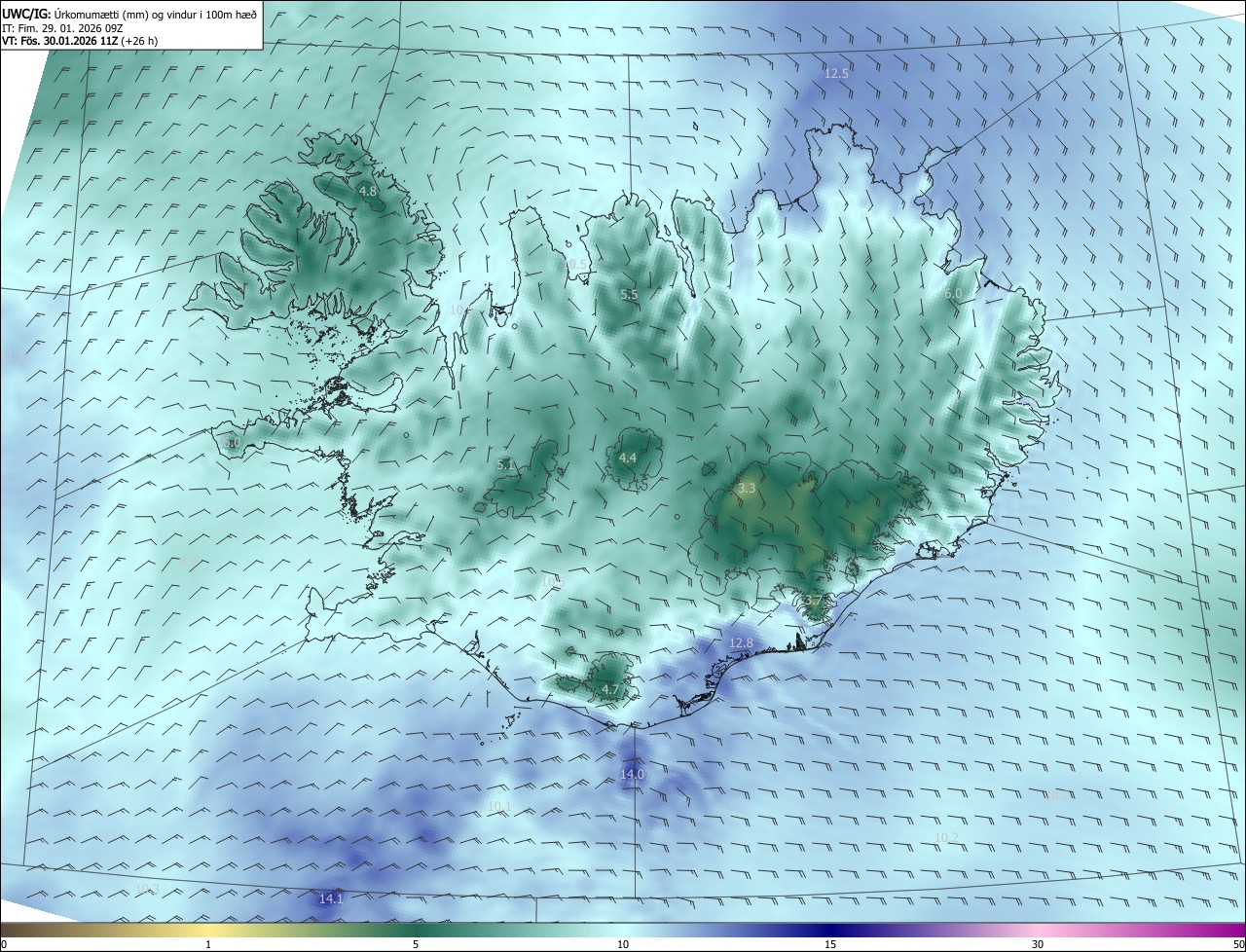Click the 15 tick label on the color scale
This screenshot has height=952, width=1246.
830,944
